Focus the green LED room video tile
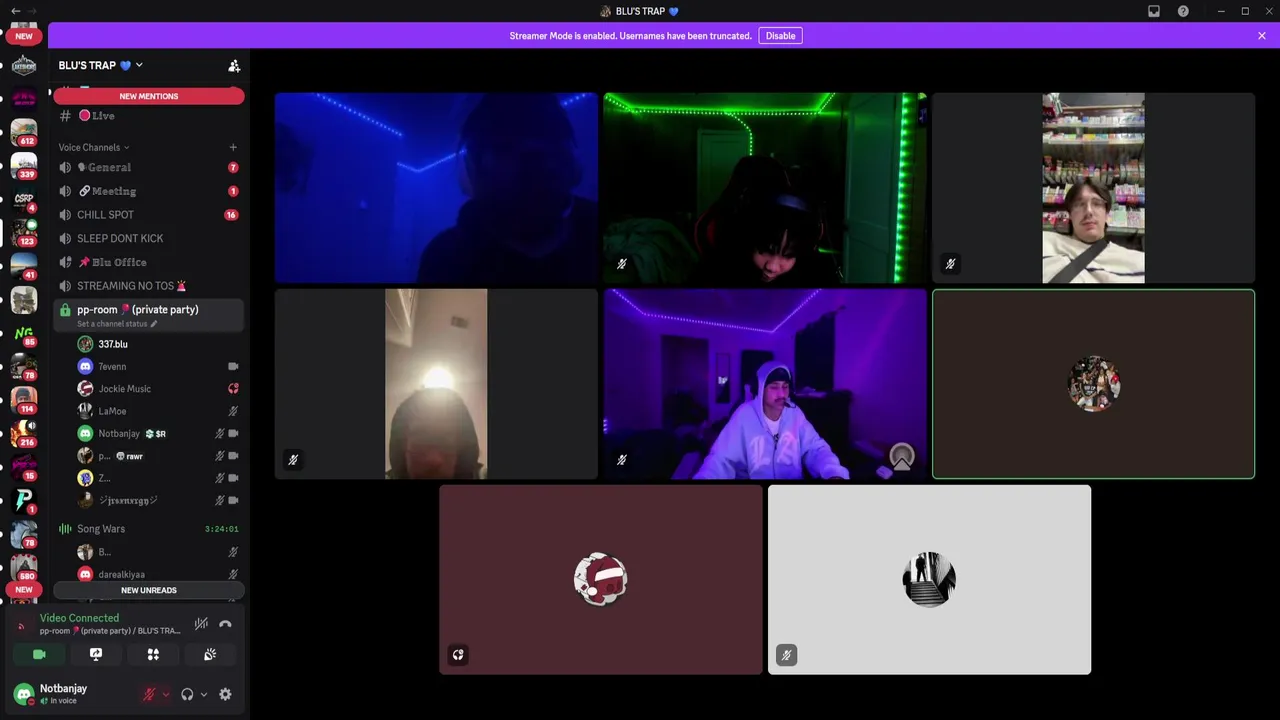The image size is (1280, 720). pos(765,188)
